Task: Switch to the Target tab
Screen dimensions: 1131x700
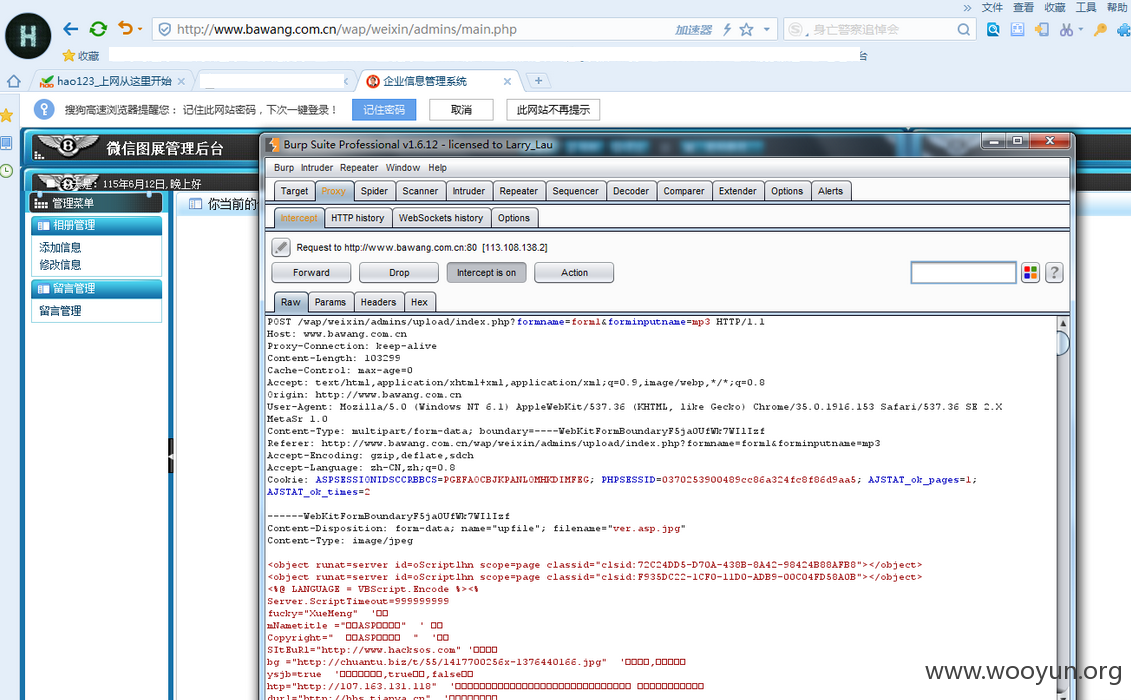Action: (x=294, y=191)
